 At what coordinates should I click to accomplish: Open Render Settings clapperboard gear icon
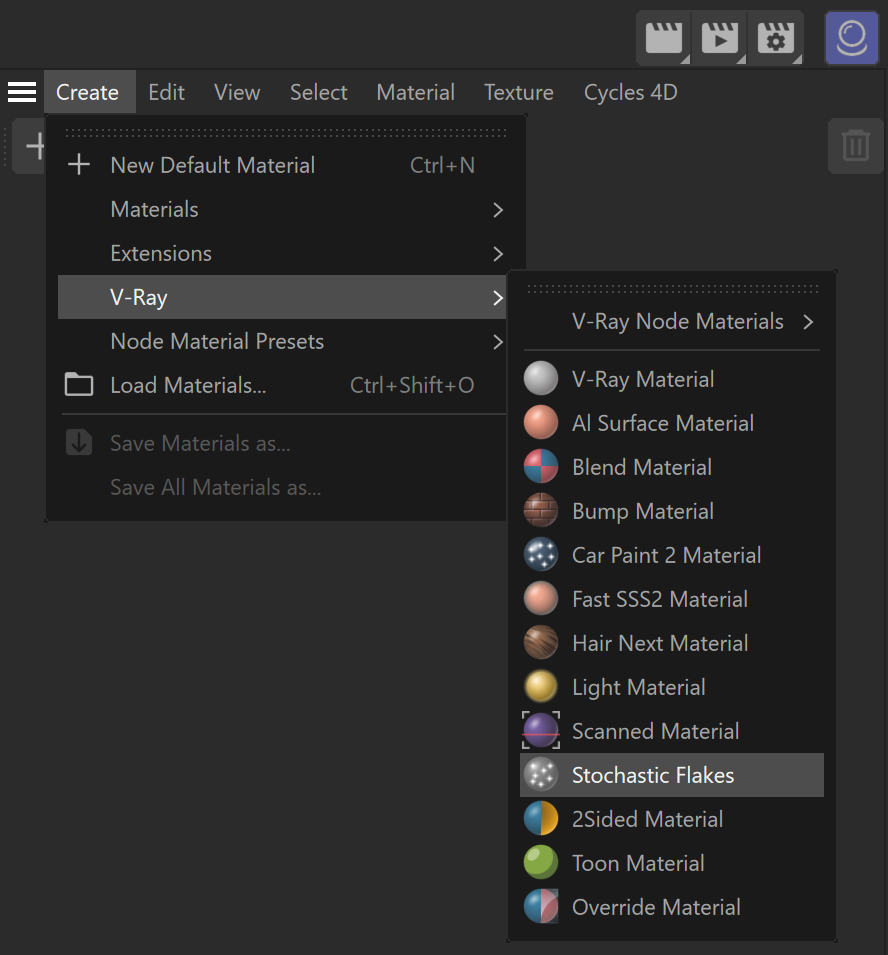776,38
